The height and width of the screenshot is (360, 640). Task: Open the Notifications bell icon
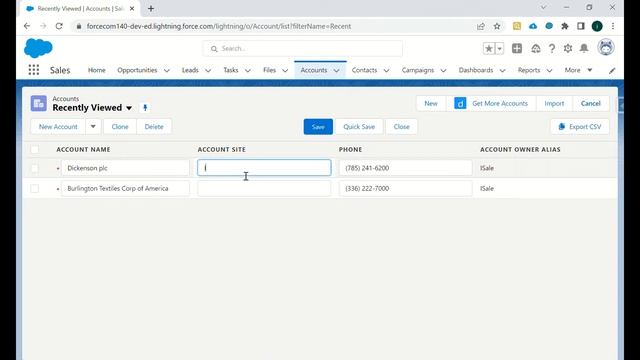coord(584,48)
